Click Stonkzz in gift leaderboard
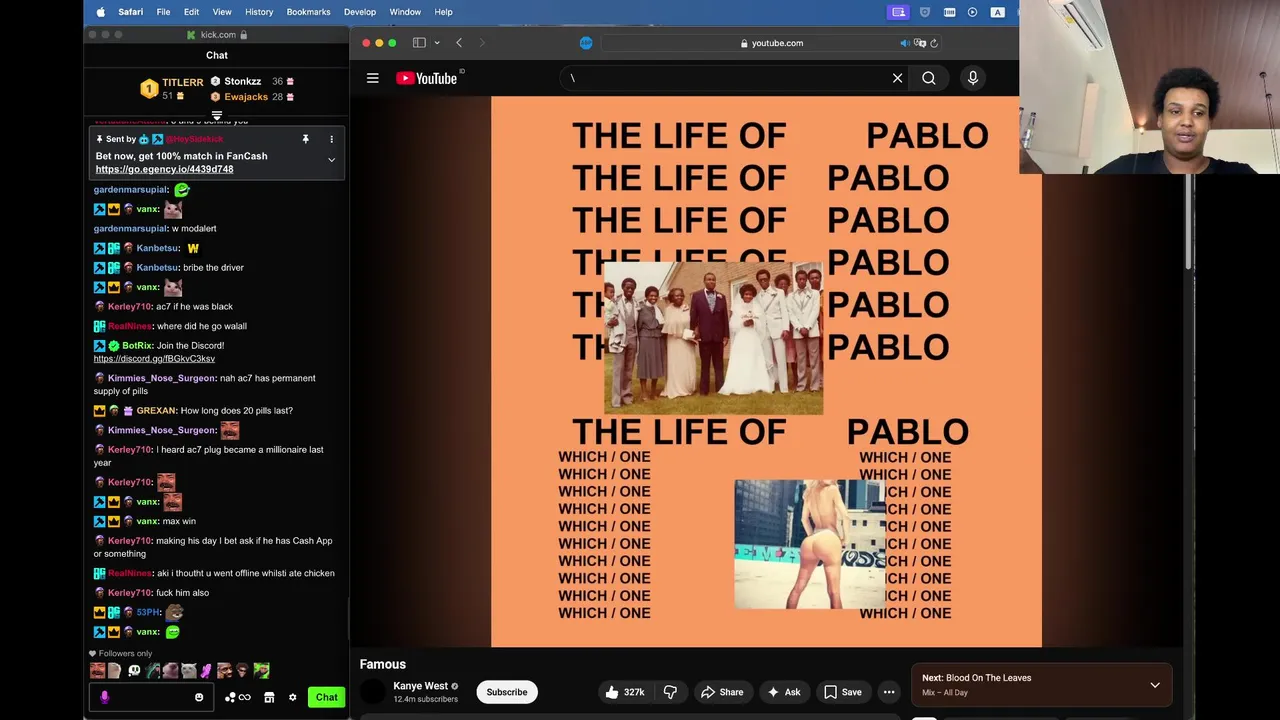This screenshot has width=1280, height=720. (242, 81)
